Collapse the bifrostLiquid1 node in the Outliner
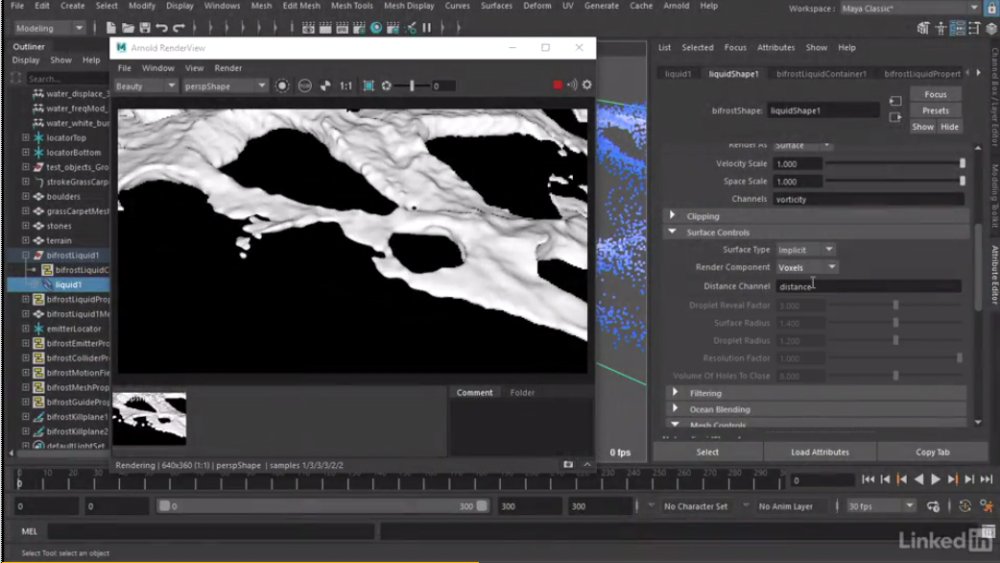This screenshot has height=563, width=1000. [26, 255]
